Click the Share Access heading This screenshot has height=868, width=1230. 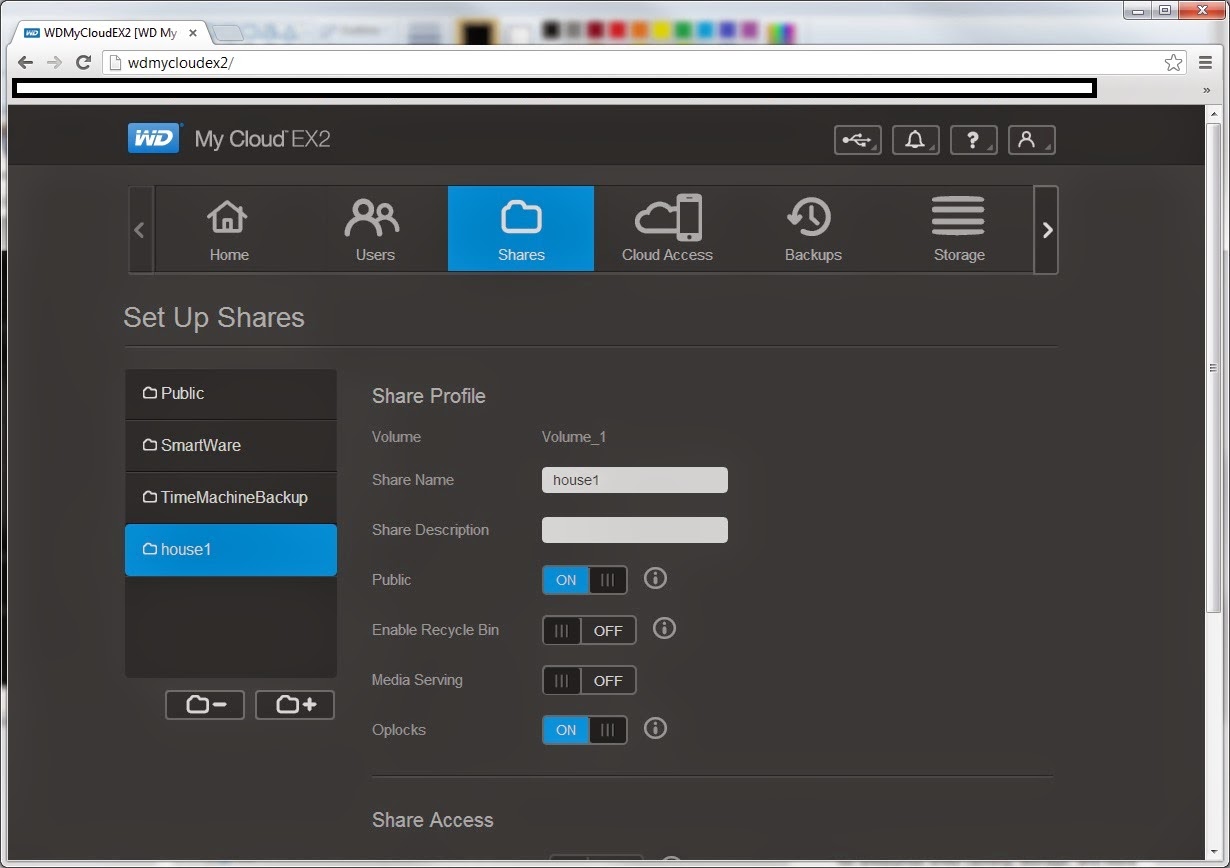point(433,820)
